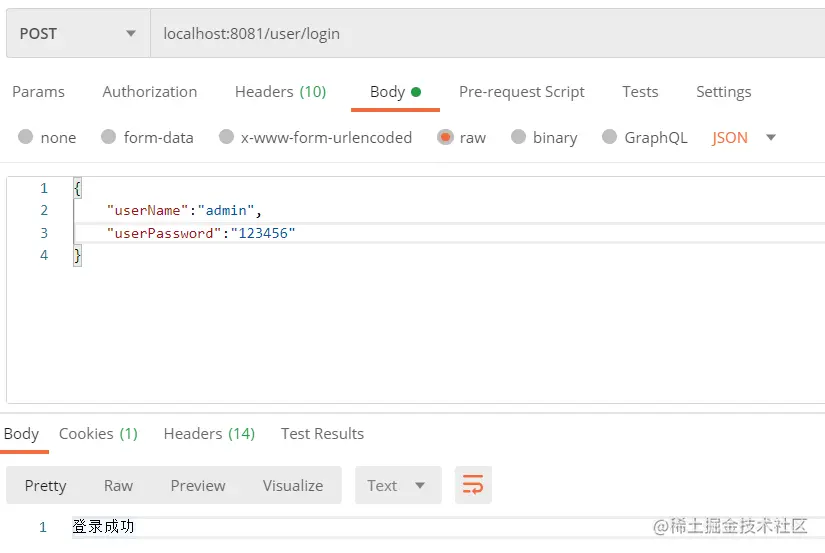Expand the JSON format dropdown
This screenshot has width=825, height=553.
tap(770, 138)
